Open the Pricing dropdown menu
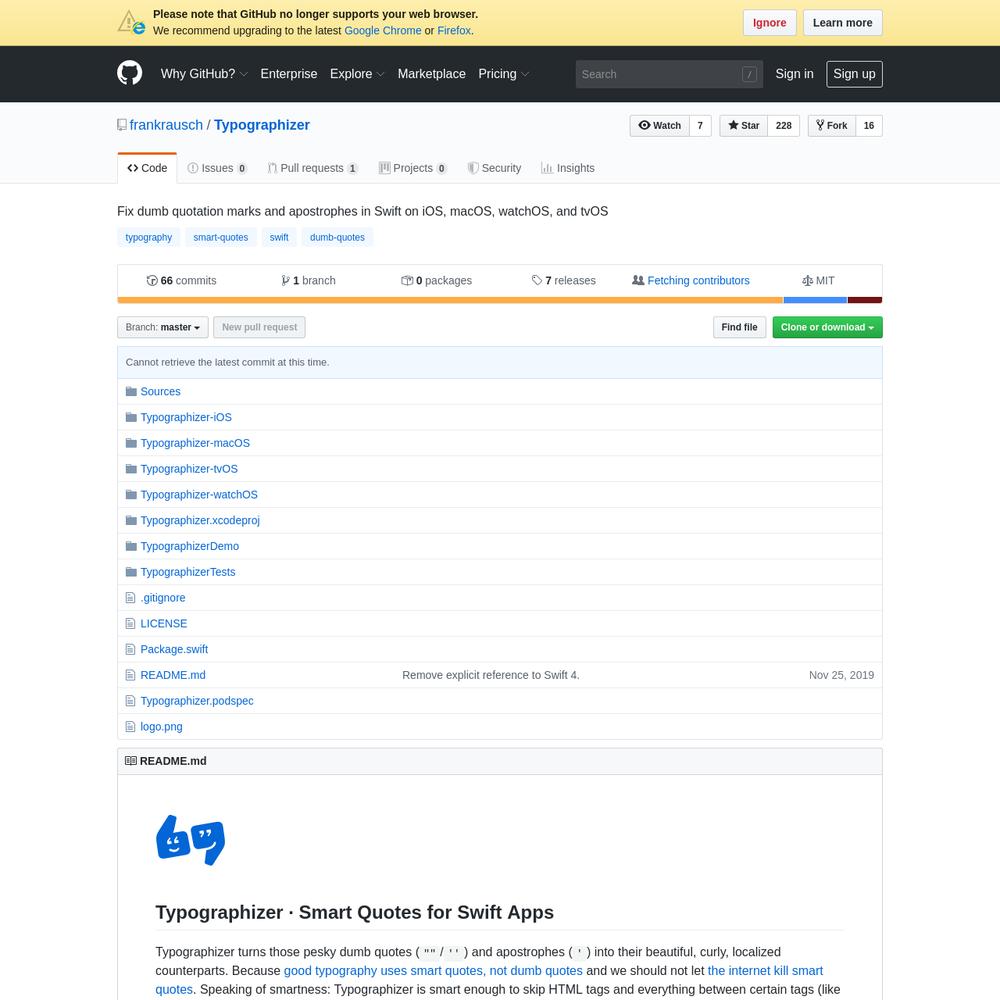Image resolution: width=1000 pixels, height=1000 pixels. (503, 74)
